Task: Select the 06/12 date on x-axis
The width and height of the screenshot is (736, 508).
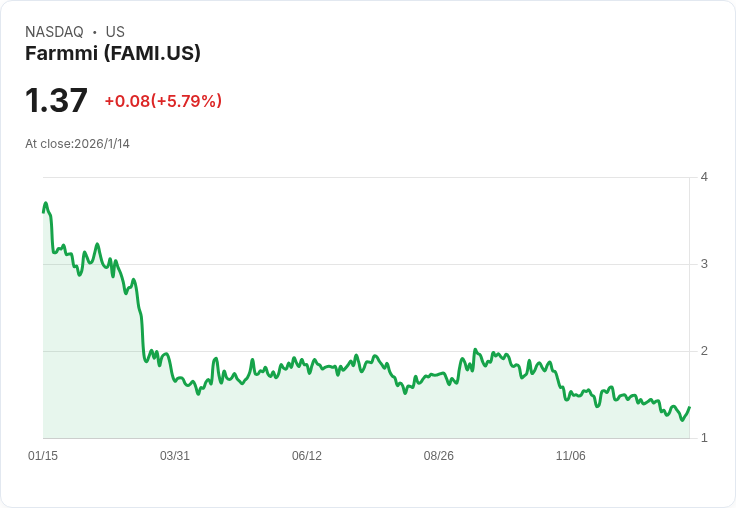Action: tap(307, 456)
